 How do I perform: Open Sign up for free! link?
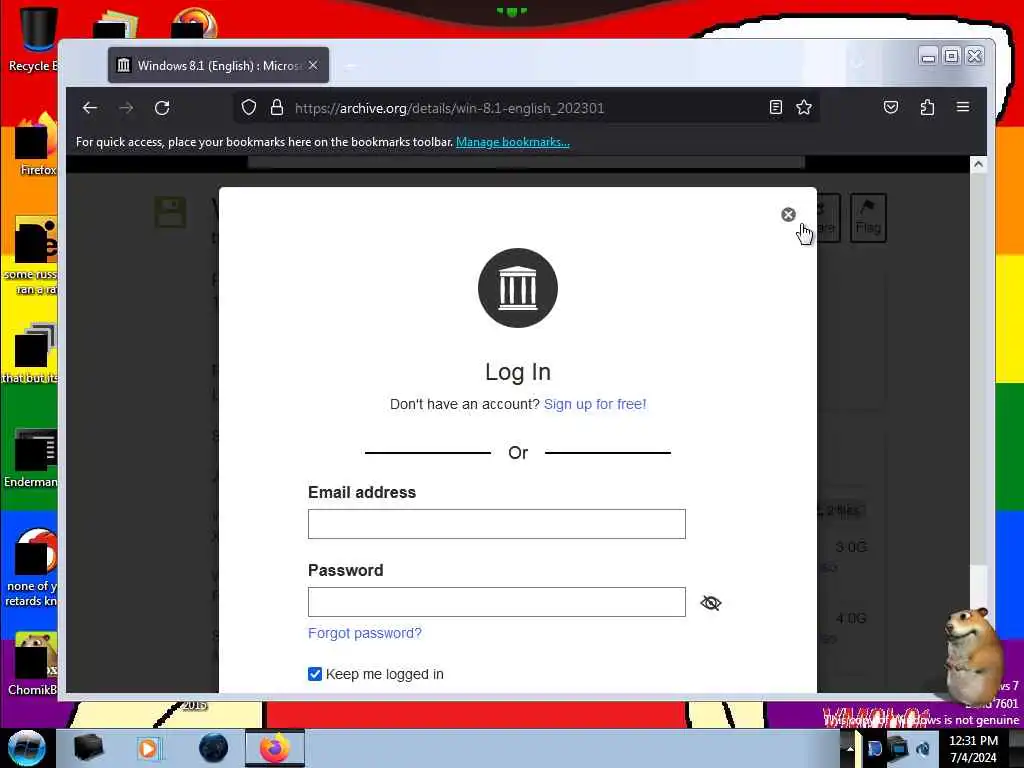click(x=595, y=404)
